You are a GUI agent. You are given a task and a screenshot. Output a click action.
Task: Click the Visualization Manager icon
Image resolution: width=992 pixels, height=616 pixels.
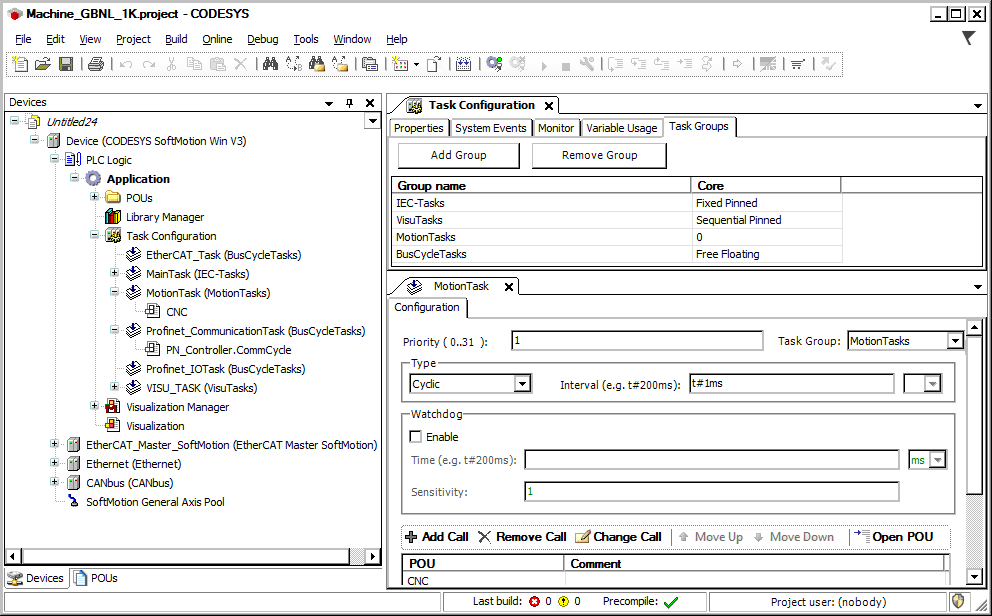click(113, 407)
